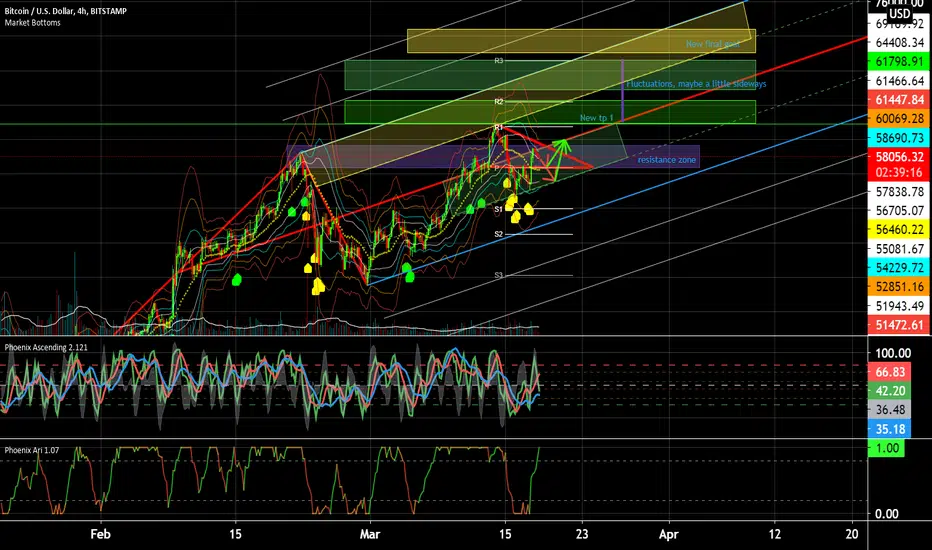This screenshot has height=550, width=932.
Task: Open the Phoenix Ascending 2.121 indicator label
Action: (46, 347)
